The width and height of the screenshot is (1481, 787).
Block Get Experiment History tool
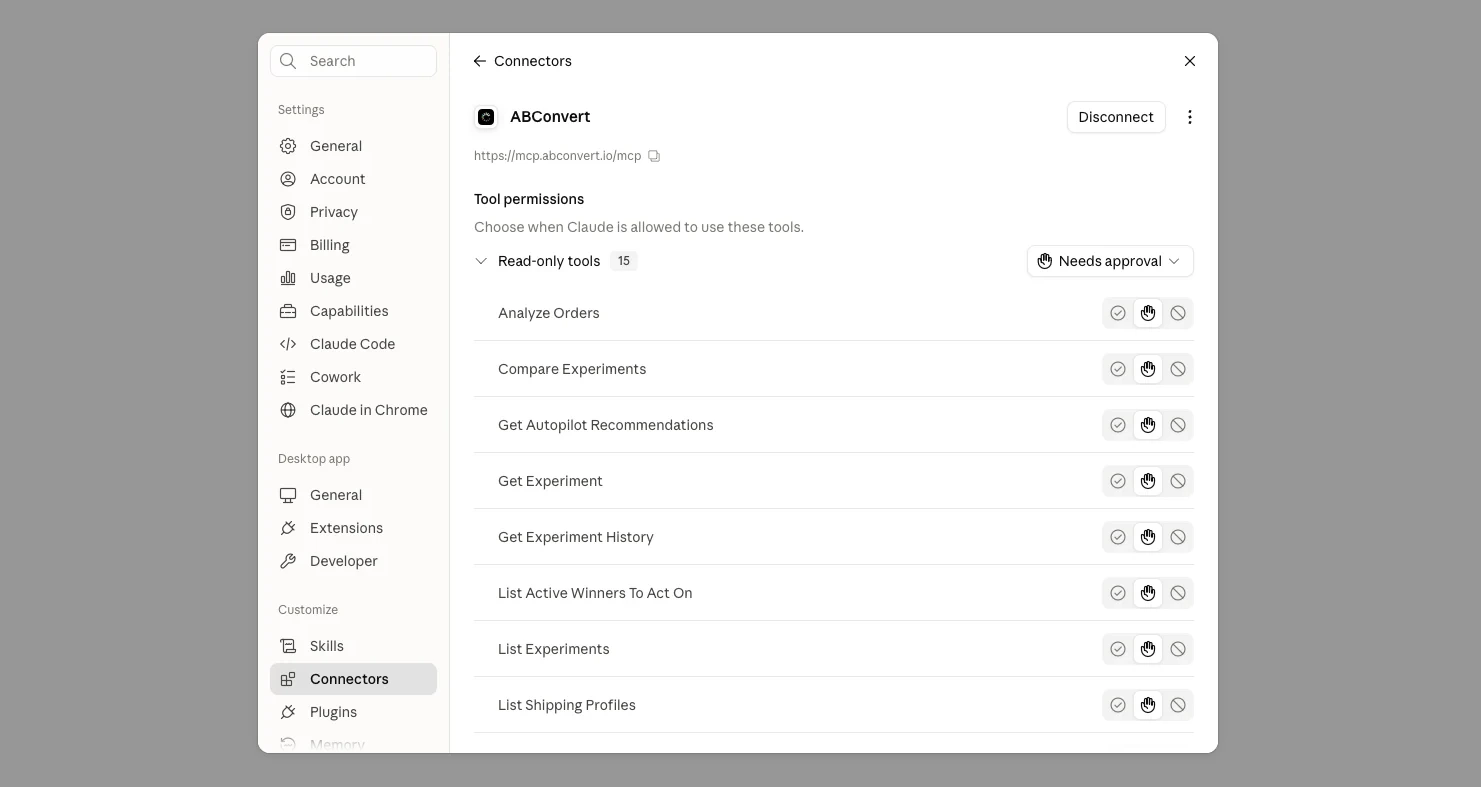pyautogui.click(x=1178, y=537)
